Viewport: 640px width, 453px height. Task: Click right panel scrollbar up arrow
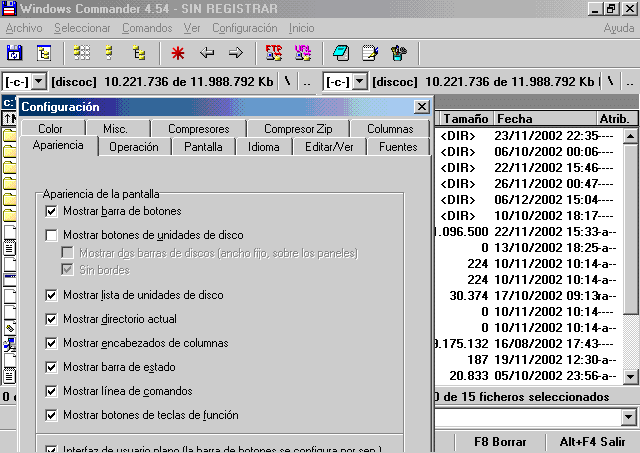[631, 136]
